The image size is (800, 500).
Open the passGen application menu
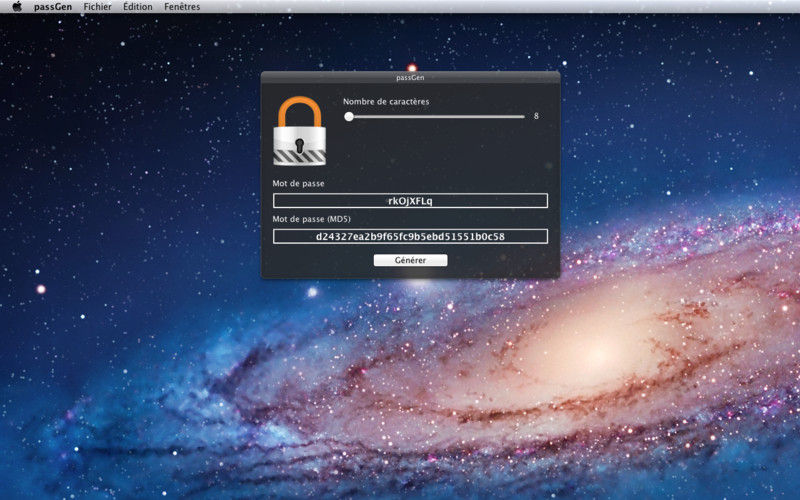tap(53, 7)
